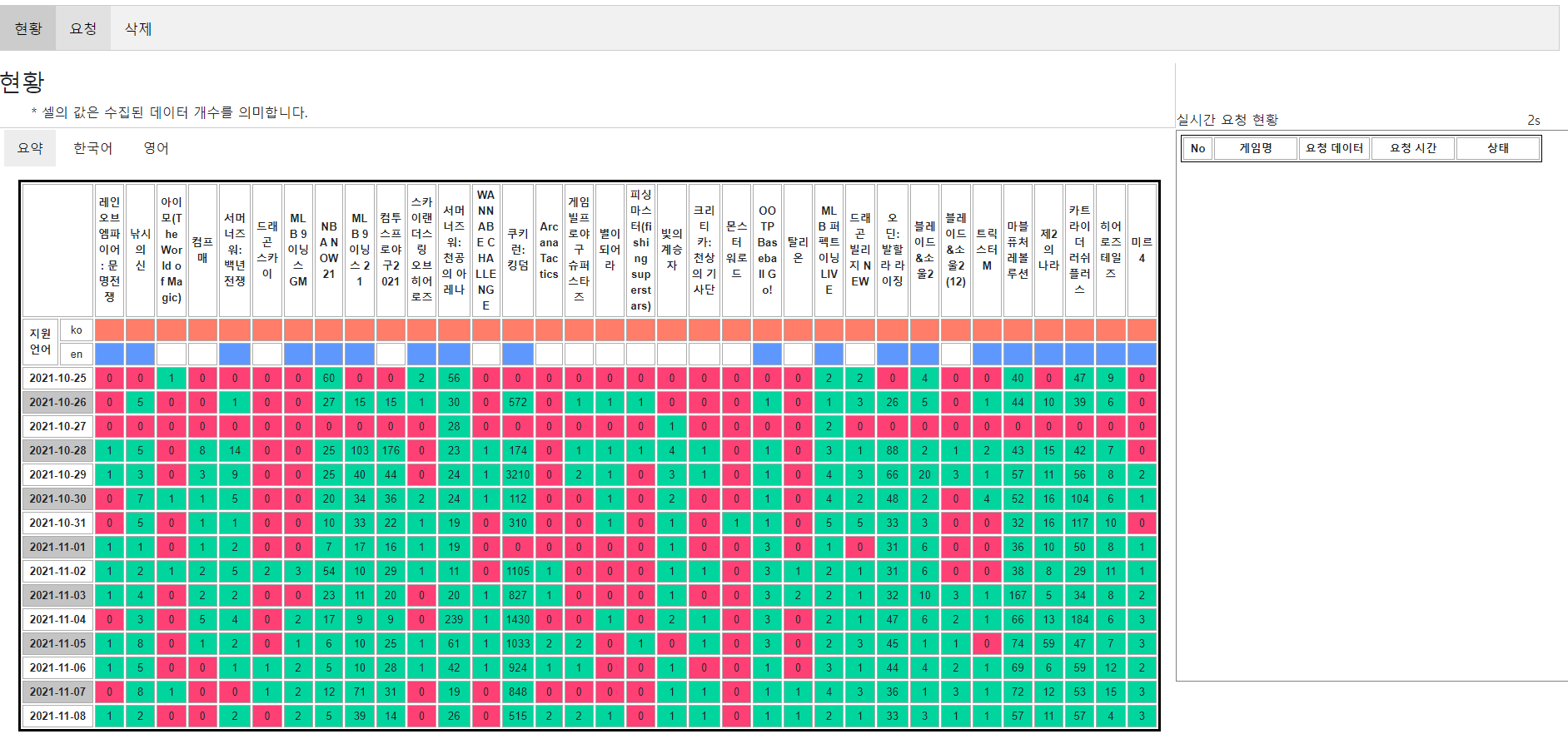
Task: Click the blue en cell under 낚시의 신
Action: [x=140, y=354]
